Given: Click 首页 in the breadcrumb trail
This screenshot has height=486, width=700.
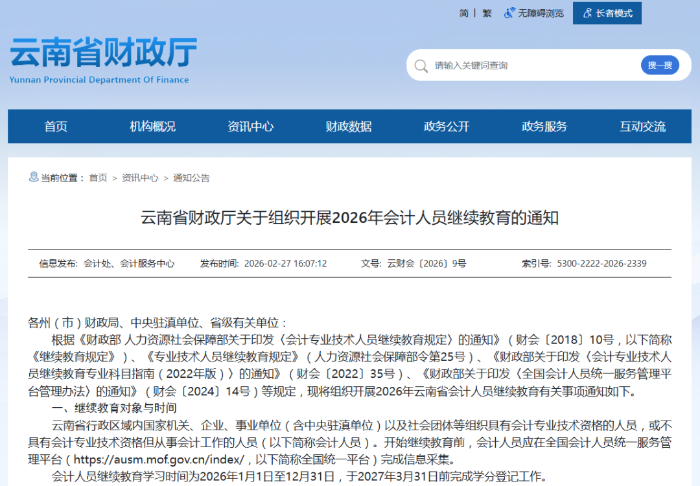Looking at the screenshot, I should coord(98,178).
